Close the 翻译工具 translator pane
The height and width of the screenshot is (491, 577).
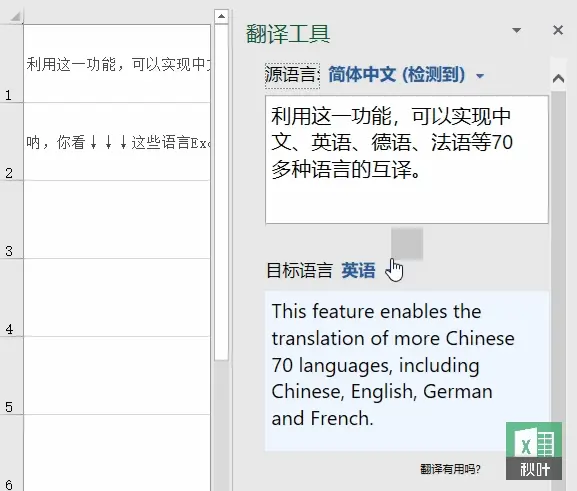(x=558, y=30)
